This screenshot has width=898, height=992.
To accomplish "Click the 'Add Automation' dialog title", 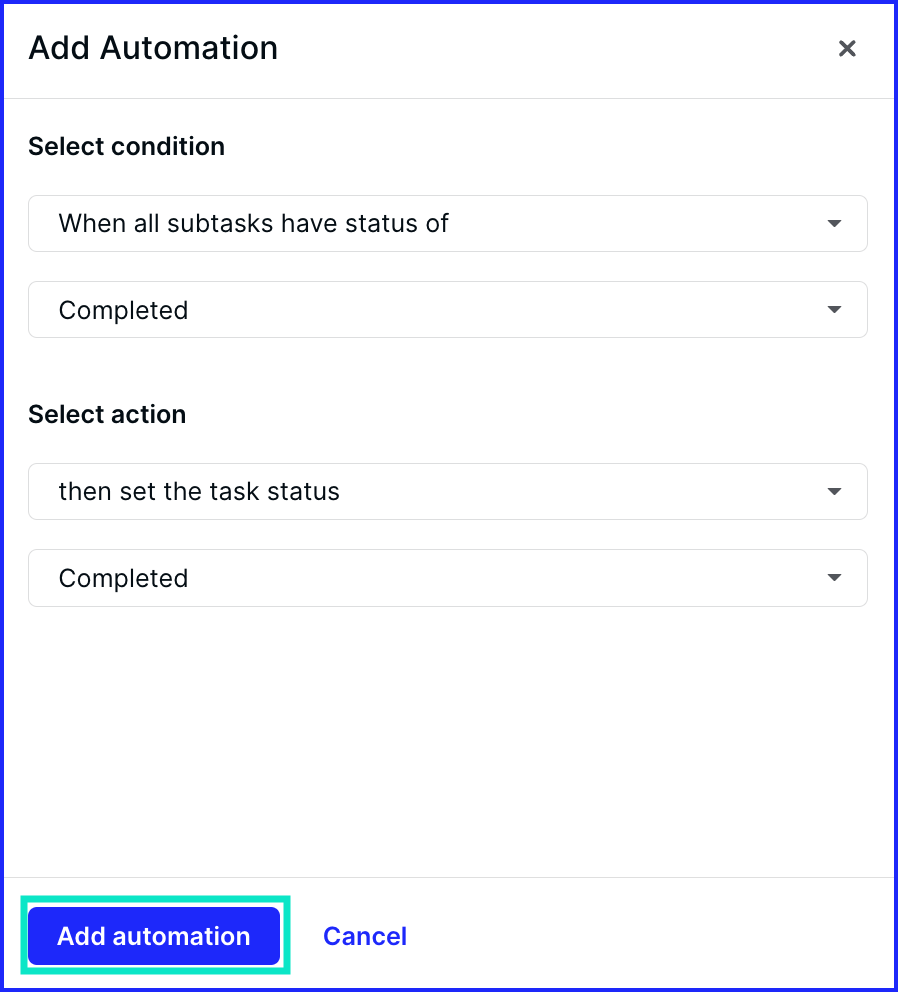I will pyautogui.click(x=153, y=48).
